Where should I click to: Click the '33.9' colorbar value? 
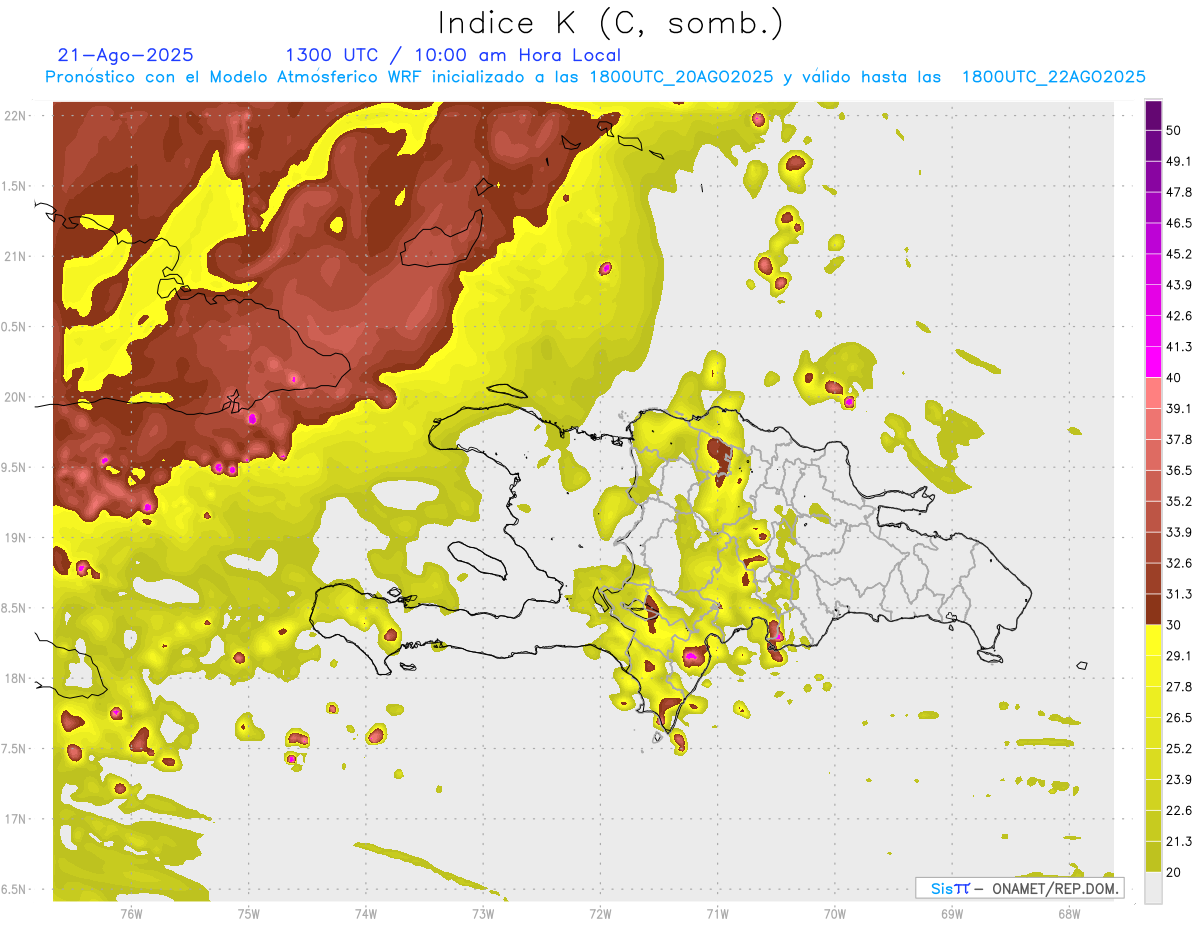coord(1179,532)
